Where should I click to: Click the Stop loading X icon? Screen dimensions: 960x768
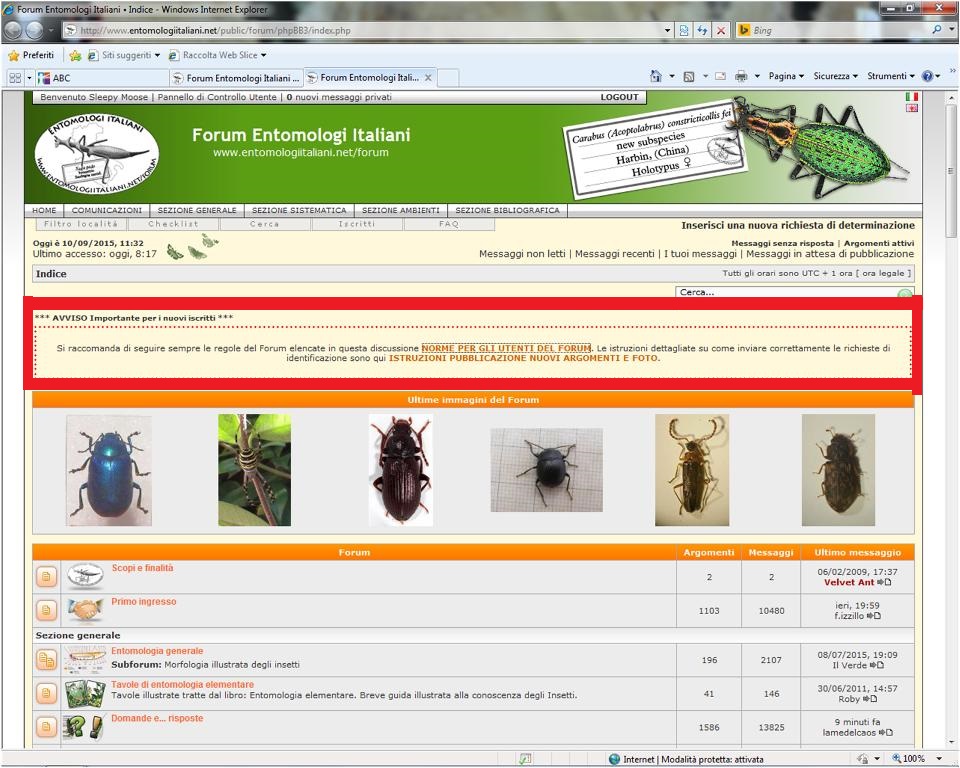[x=721, y=31]
